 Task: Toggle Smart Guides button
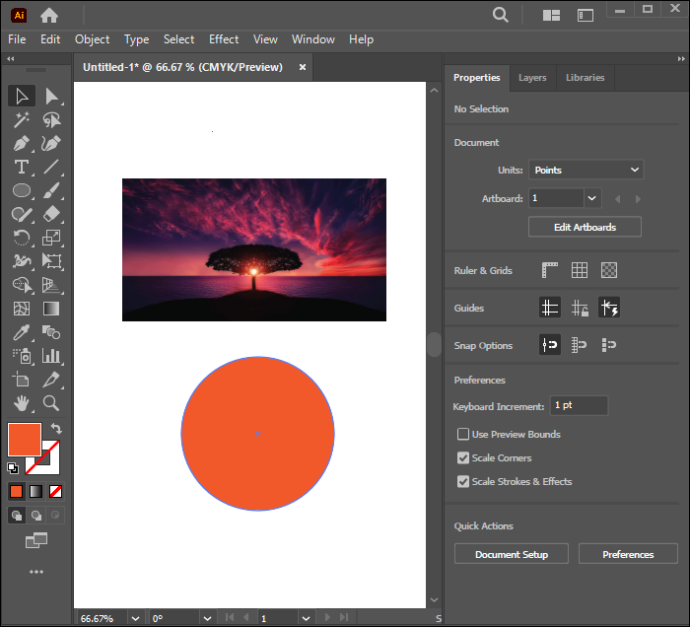(x=609, y=308)
